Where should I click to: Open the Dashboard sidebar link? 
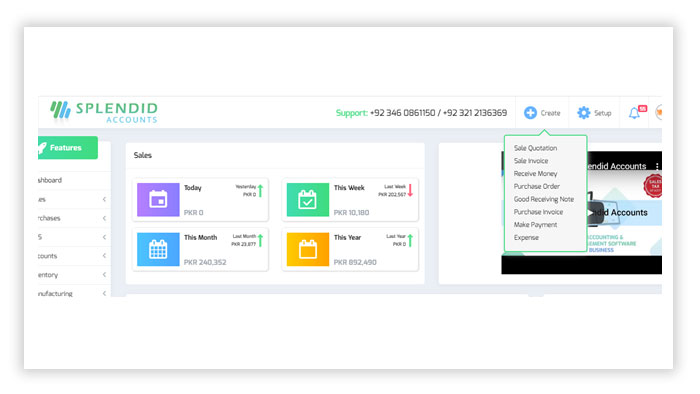coord(50,180)
